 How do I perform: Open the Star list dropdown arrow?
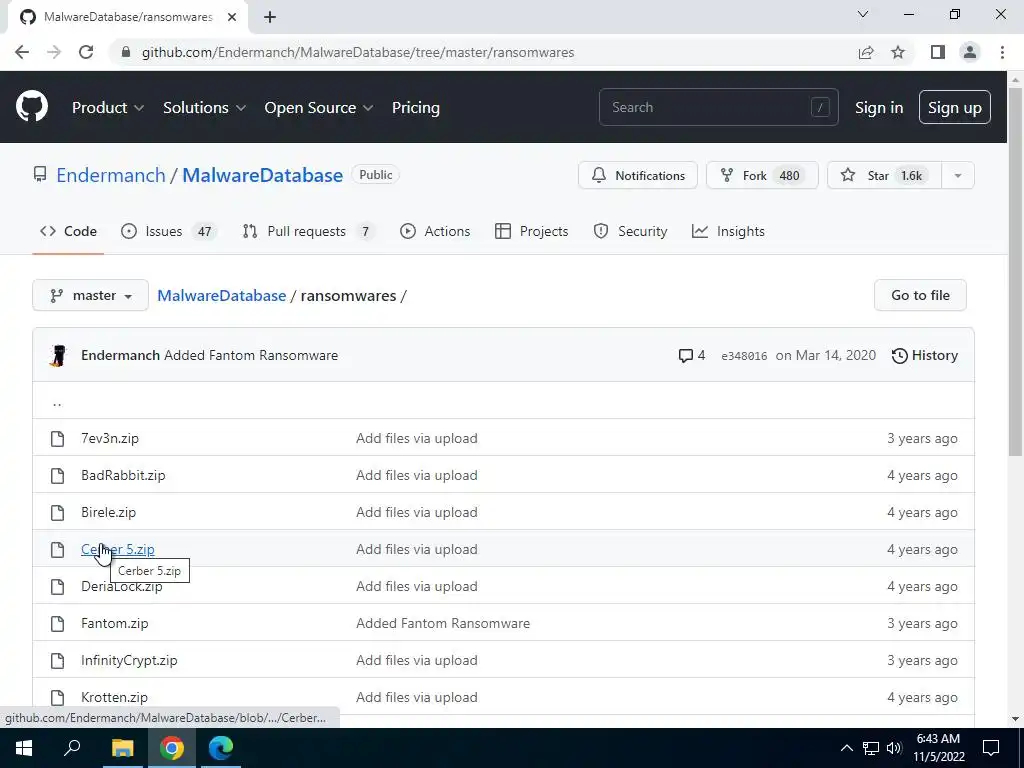(957, 175)
